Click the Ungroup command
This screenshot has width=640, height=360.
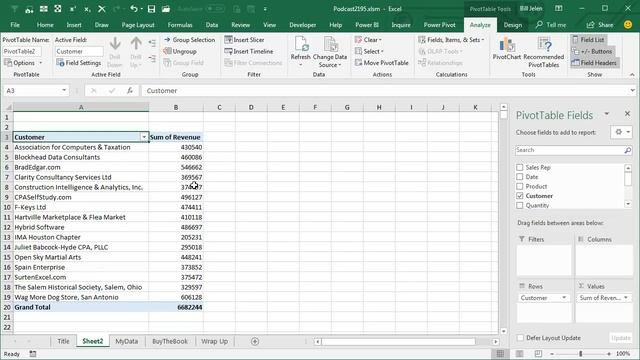click(x=180, y=51)
